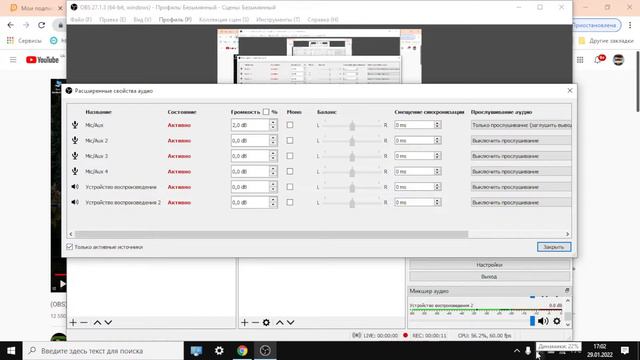The width and height of the screenshot is (640, 360).
Task: Open YouTube notifications bell
Action: pyautogui.click(x=599, y=60)
